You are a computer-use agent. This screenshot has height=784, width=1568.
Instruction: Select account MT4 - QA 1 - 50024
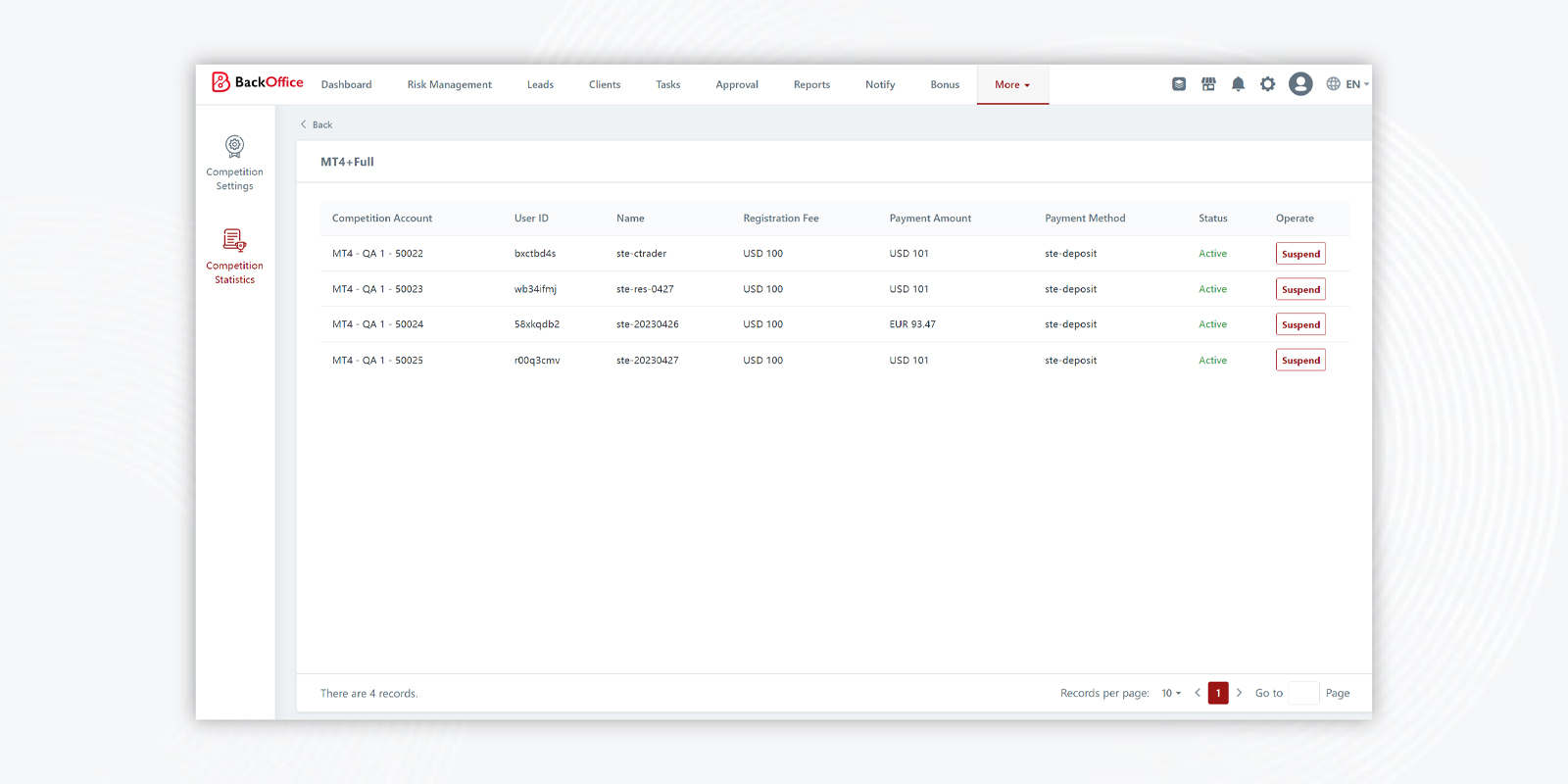[x=377, y=324]
